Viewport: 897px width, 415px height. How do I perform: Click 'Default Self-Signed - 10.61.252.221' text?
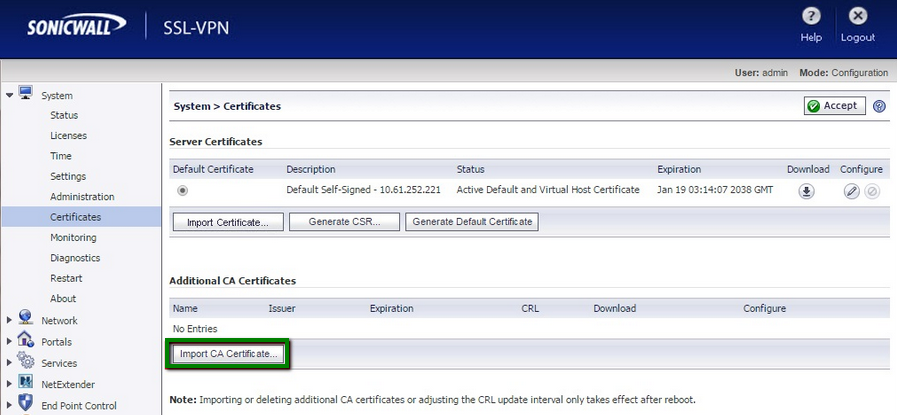363,189
